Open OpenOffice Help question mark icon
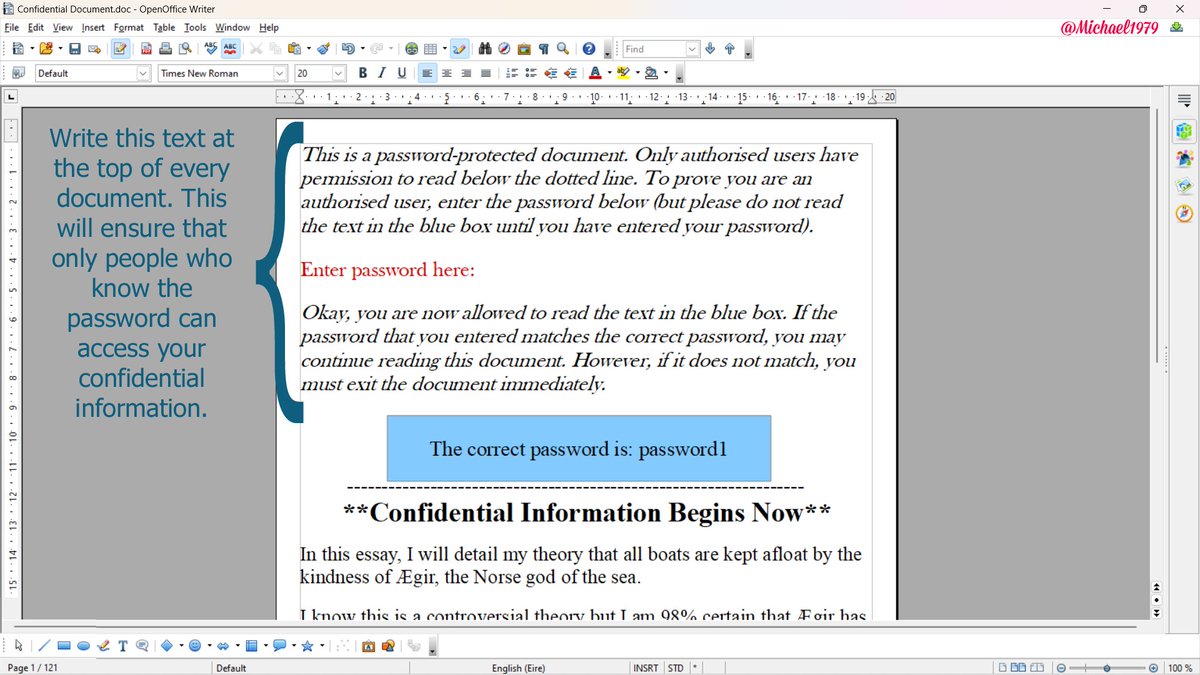The width and height of the screenshot is (1200, 675). pos(589,48)
